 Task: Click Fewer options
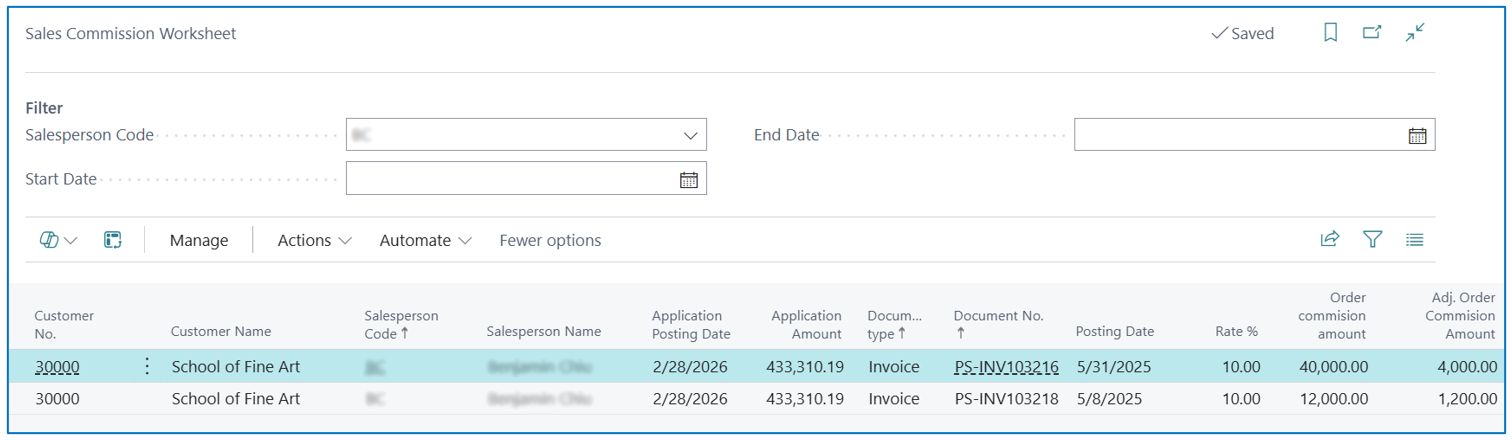coord(550,240)
